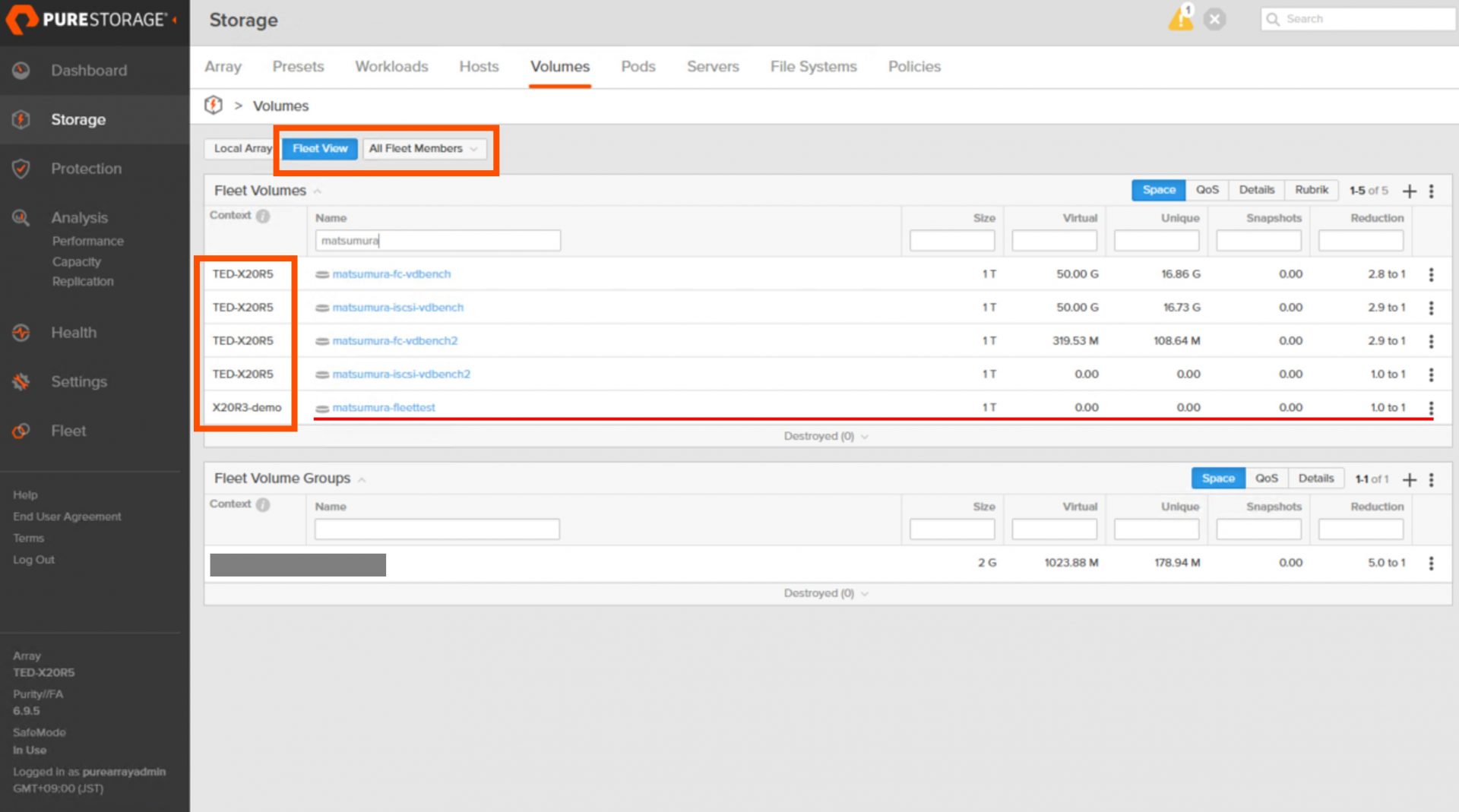Click Log Out in sidebar
This screenshot has width=1459, height=812.
pos(33,560)
